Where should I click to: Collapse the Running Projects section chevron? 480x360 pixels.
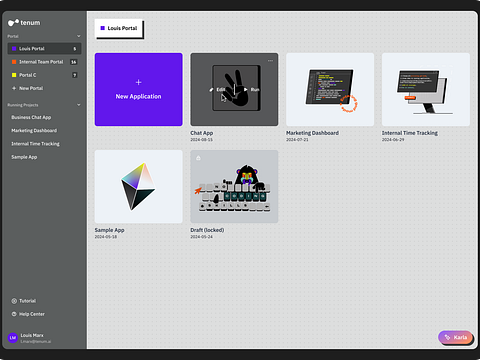coord(79,105)
